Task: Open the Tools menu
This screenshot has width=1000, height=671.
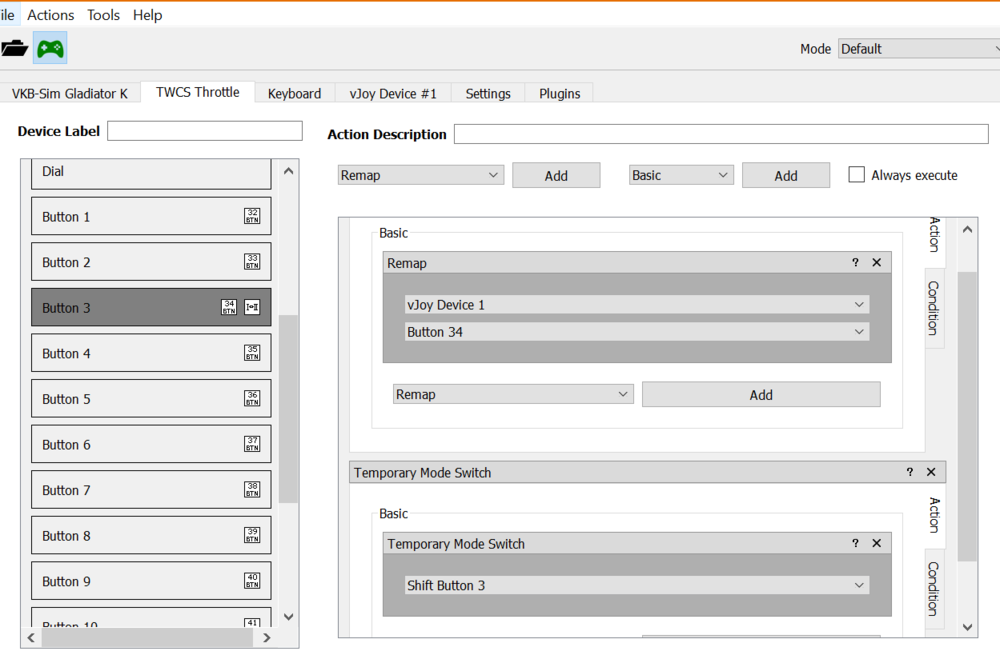Action: point(103,15)
